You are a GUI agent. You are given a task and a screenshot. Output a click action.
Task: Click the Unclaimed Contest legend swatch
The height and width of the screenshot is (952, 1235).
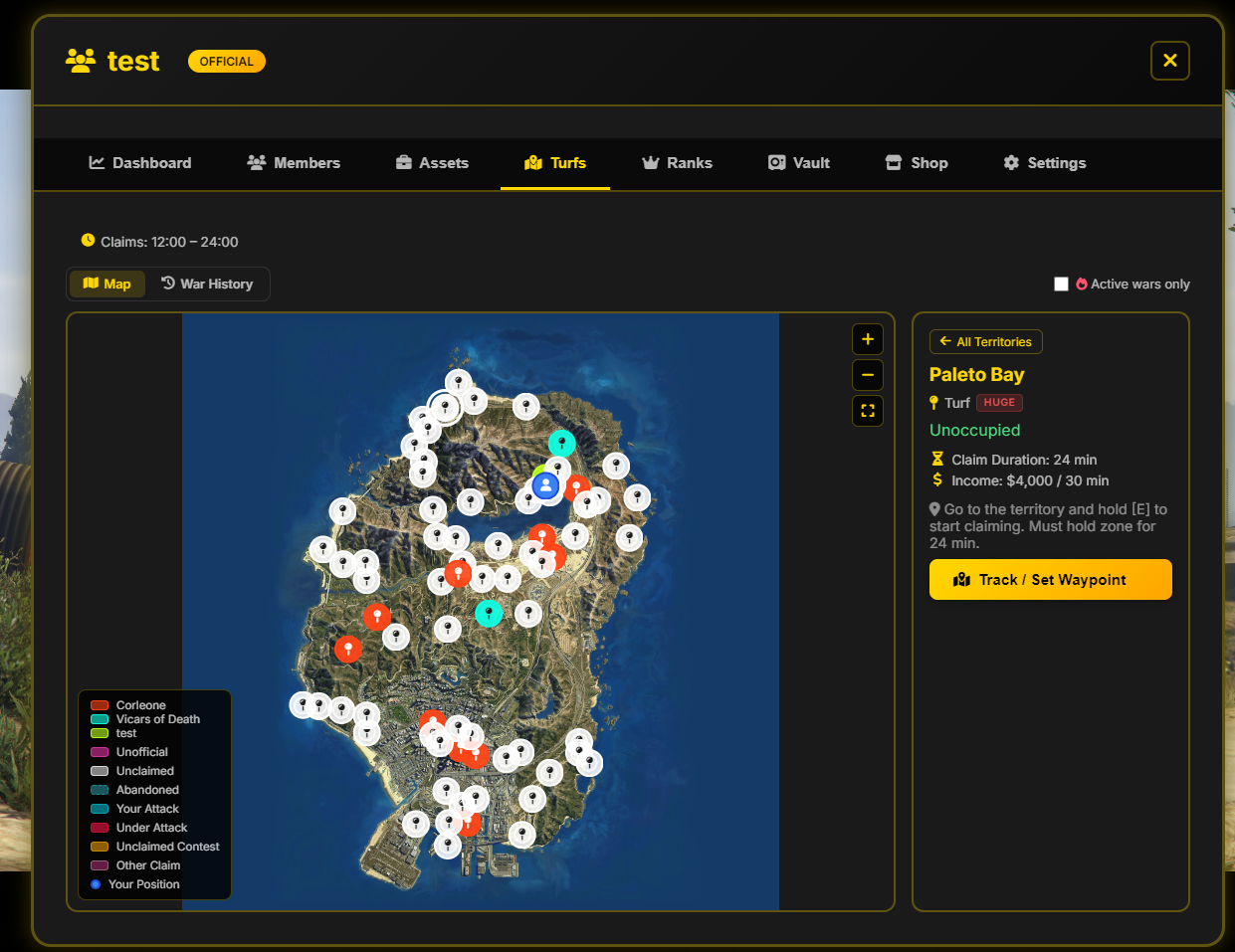pos(100,847)
